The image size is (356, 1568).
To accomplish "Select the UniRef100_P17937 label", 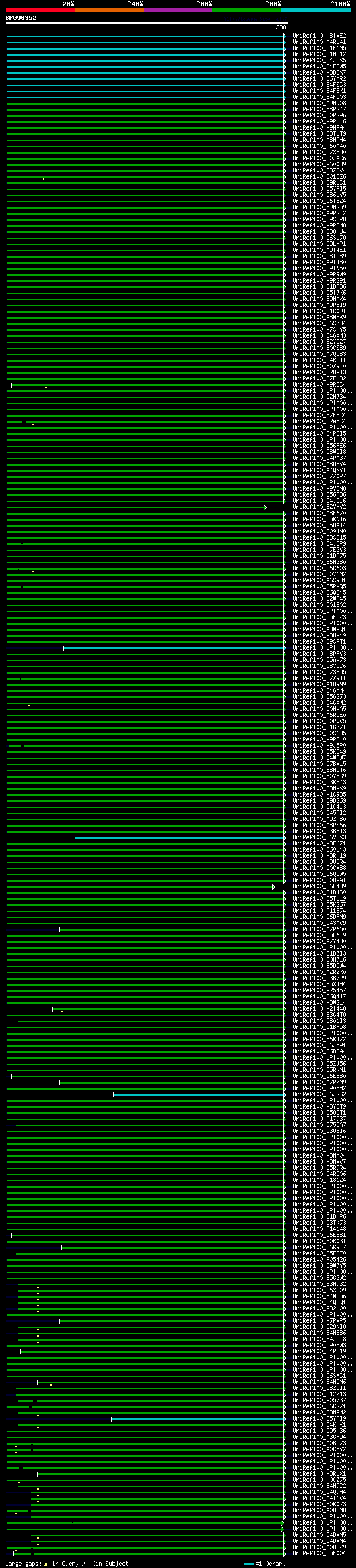I will point(319,1119).
